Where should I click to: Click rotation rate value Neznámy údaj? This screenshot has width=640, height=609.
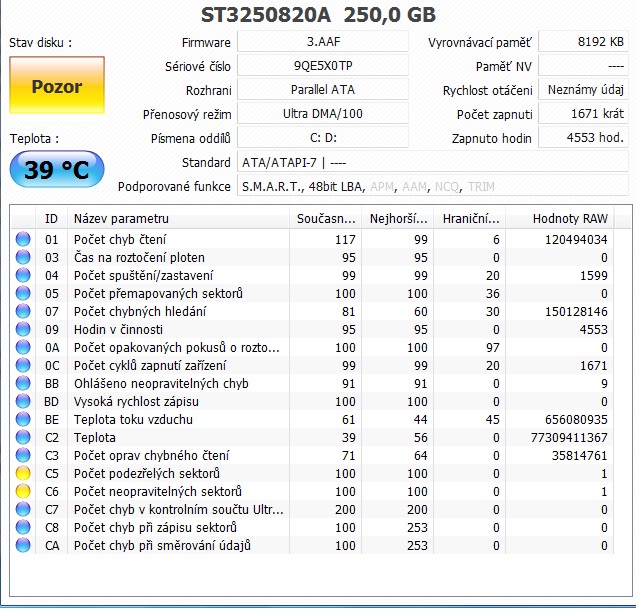pos(583,90)
